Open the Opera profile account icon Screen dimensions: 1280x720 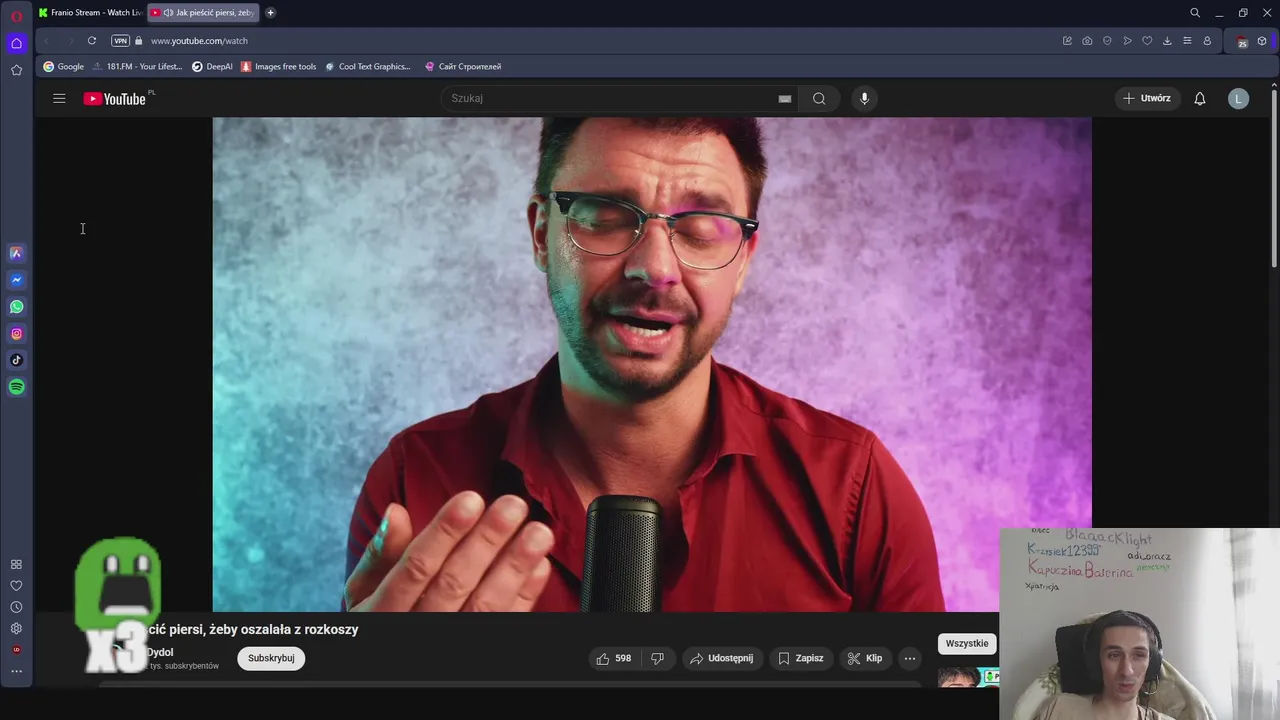[x=1207, y=41]
